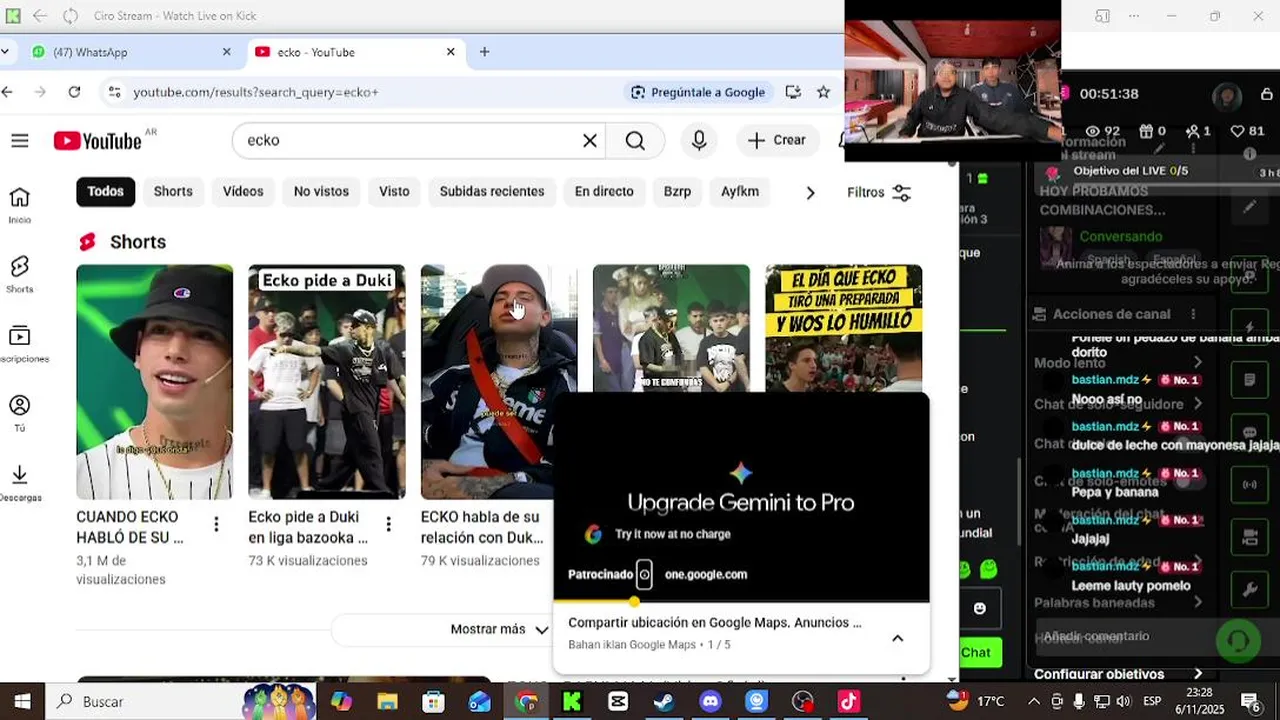Open options for 'Ecko pide a Duki' short

pos(388,524)
